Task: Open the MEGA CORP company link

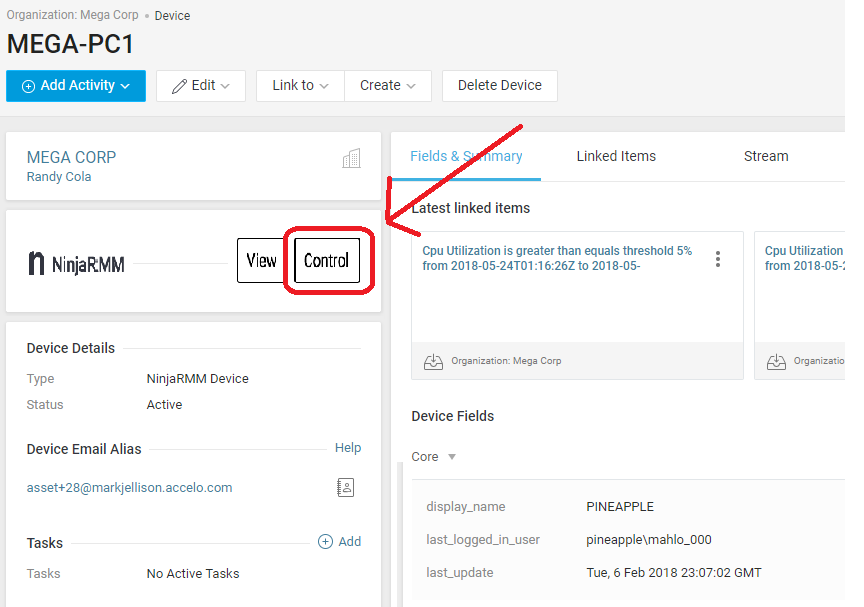Action: click(71, 157)
